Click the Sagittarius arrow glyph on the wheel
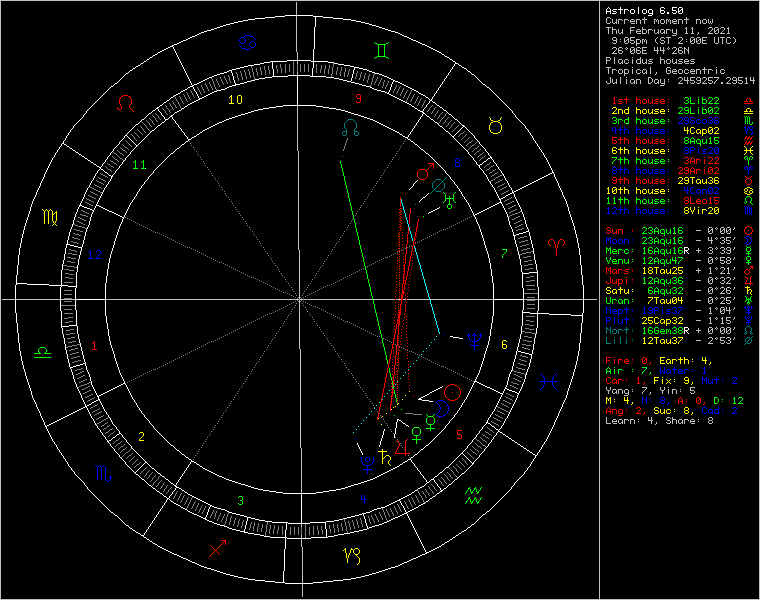 point(217,547)
